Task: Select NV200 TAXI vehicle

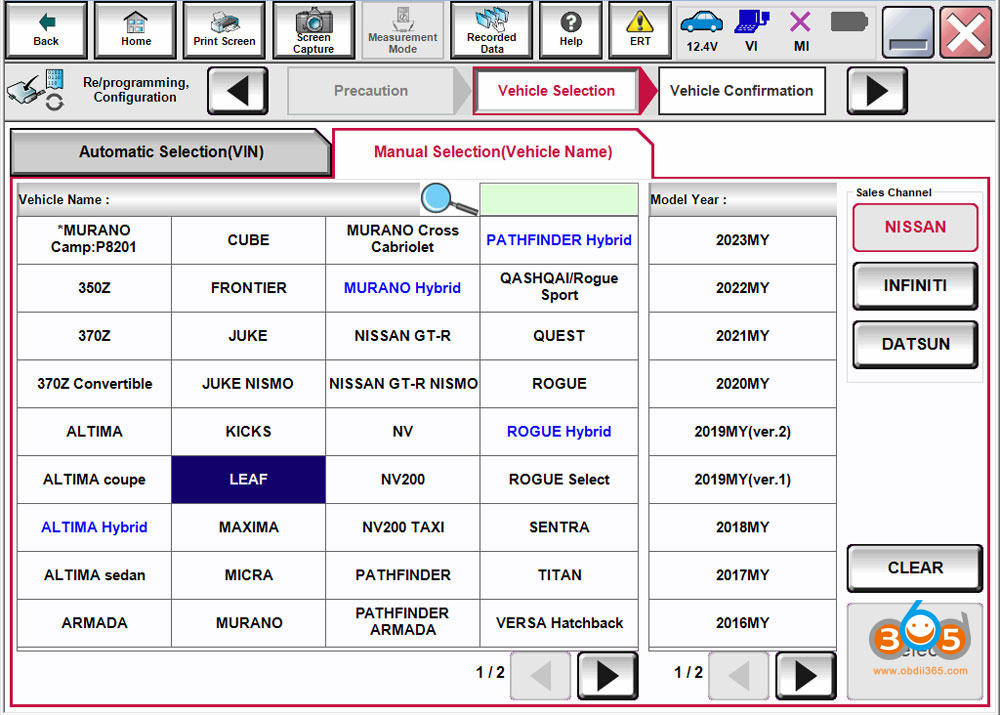Action: point(402,527)
